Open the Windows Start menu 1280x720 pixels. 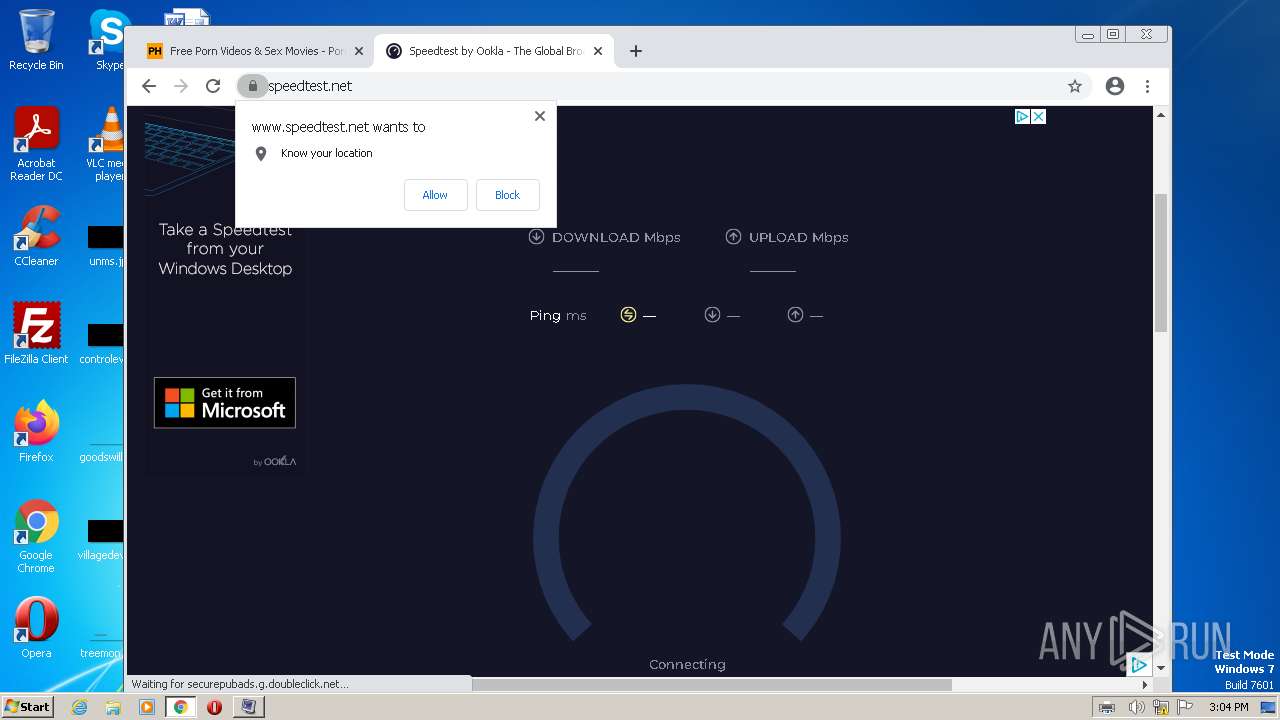click(x=27, y=706)
